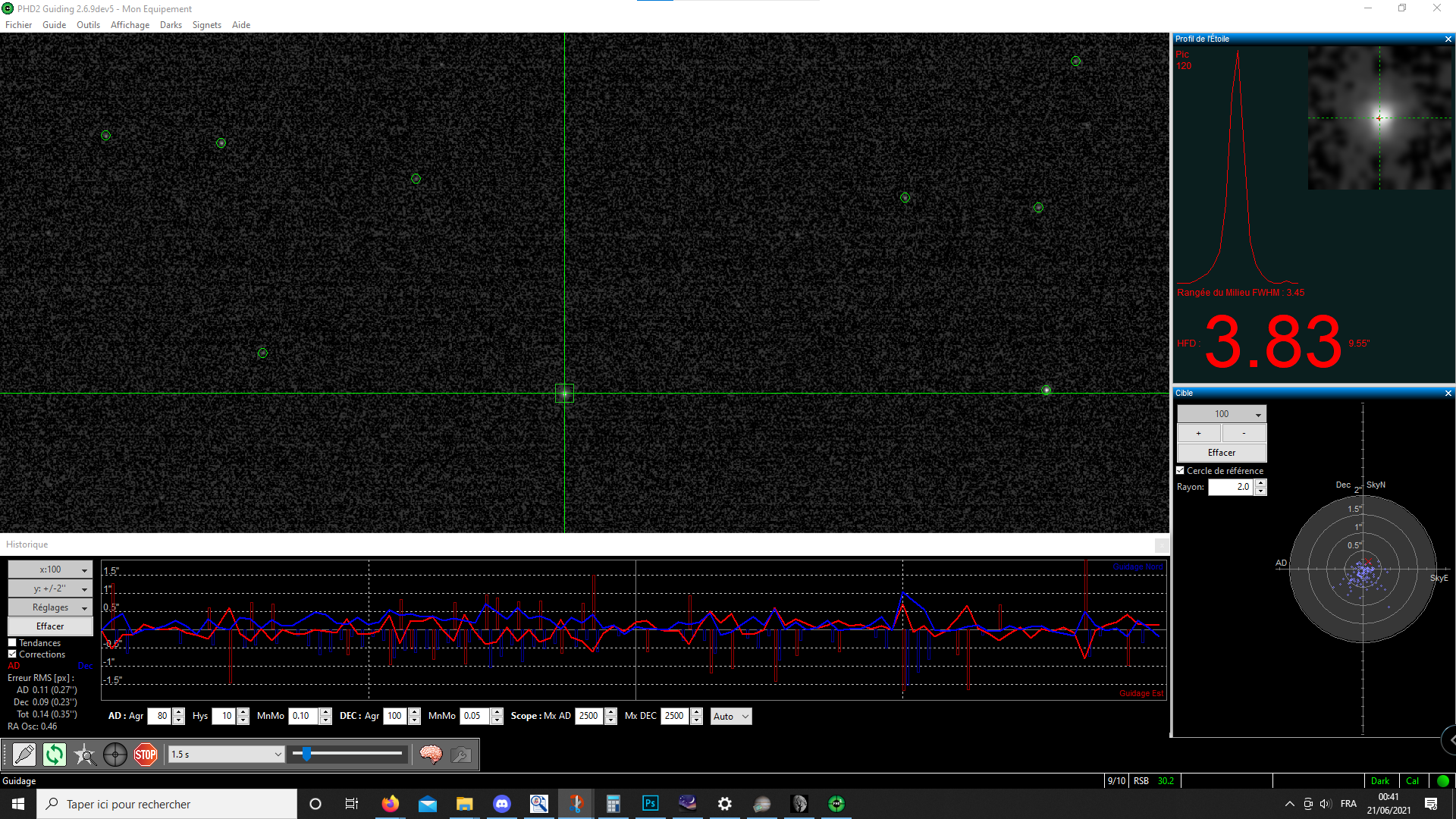
Task: Click the Dec label to change its color
Action: pyautogui.click(x=85, y=666)
